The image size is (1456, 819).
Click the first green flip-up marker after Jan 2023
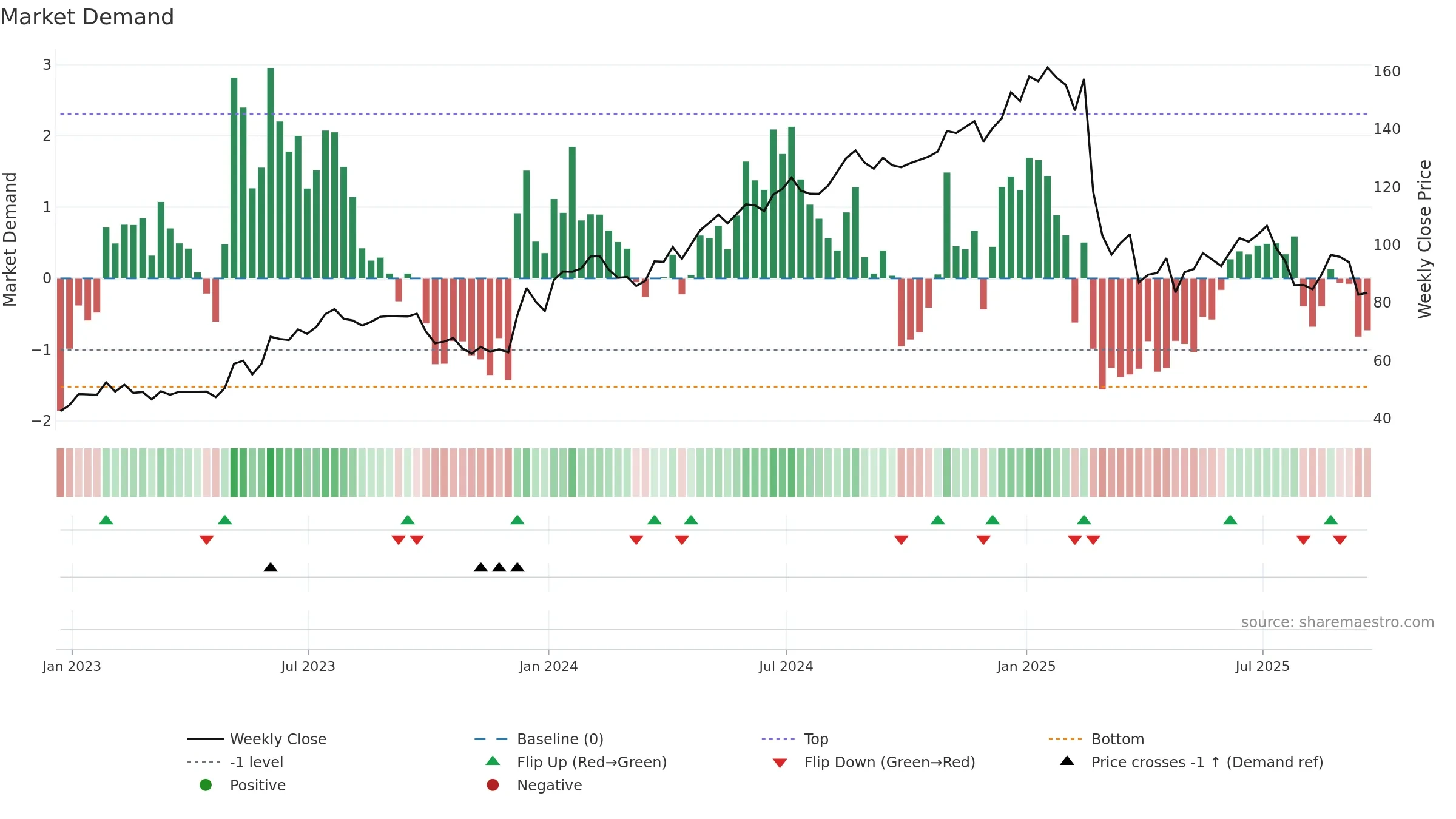pos(106,520)
